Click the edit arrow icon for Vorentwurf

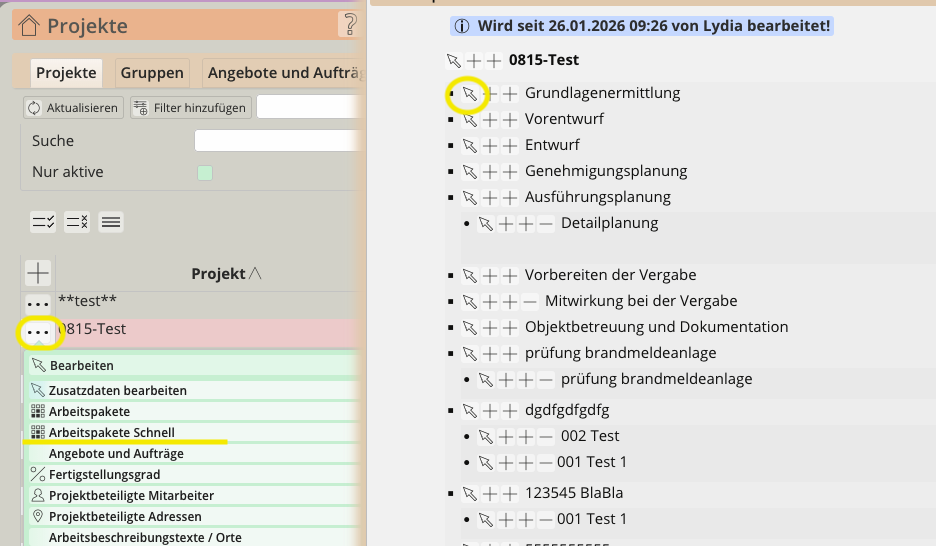click(x=469, y=120)
